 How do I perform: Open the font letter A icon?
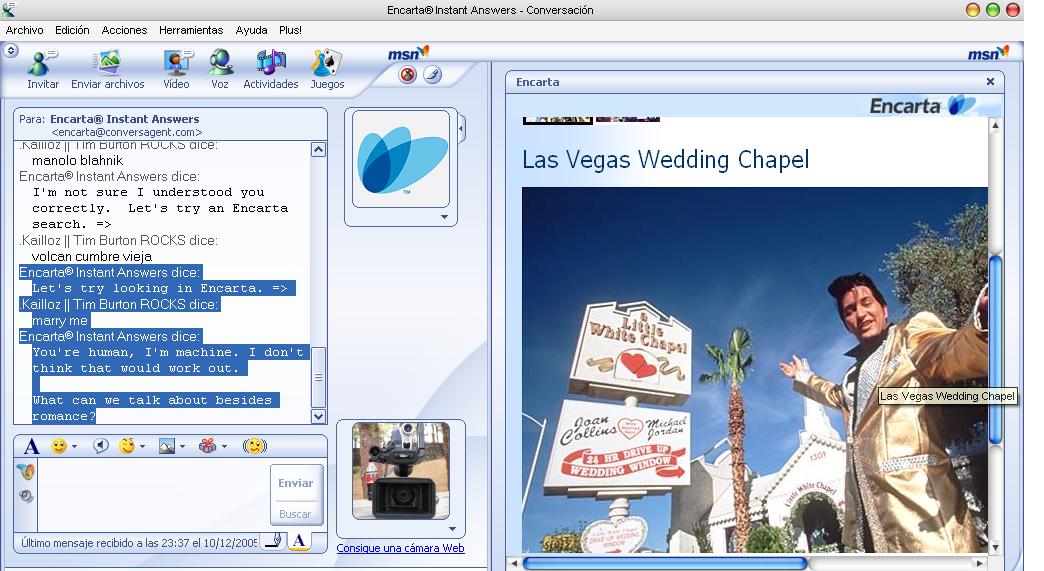click(x=31, y=446)
